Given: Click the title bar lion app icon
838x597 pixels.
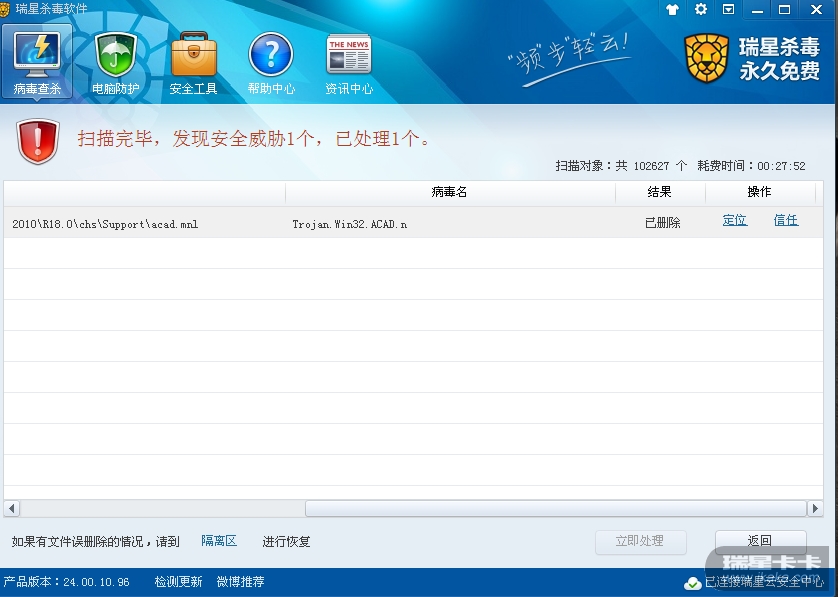Looking at the screenshot, I should 5,9.
